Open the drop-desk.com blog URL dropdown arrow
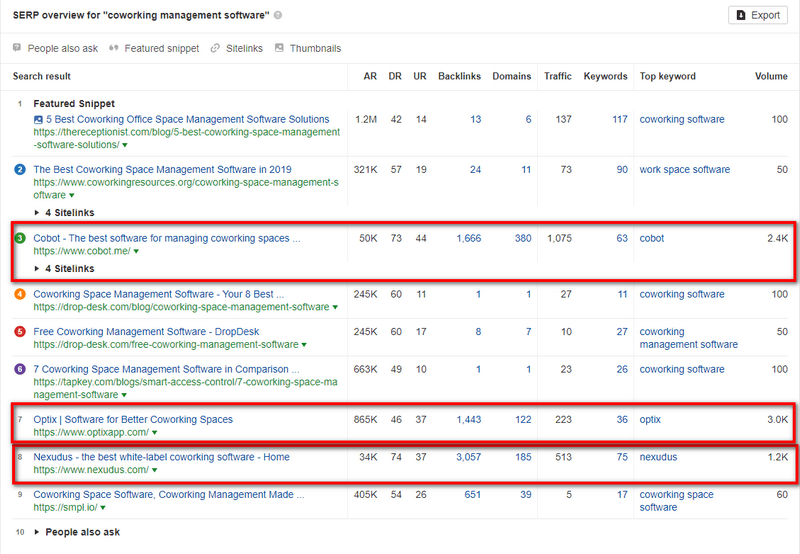 coord(335,308)
